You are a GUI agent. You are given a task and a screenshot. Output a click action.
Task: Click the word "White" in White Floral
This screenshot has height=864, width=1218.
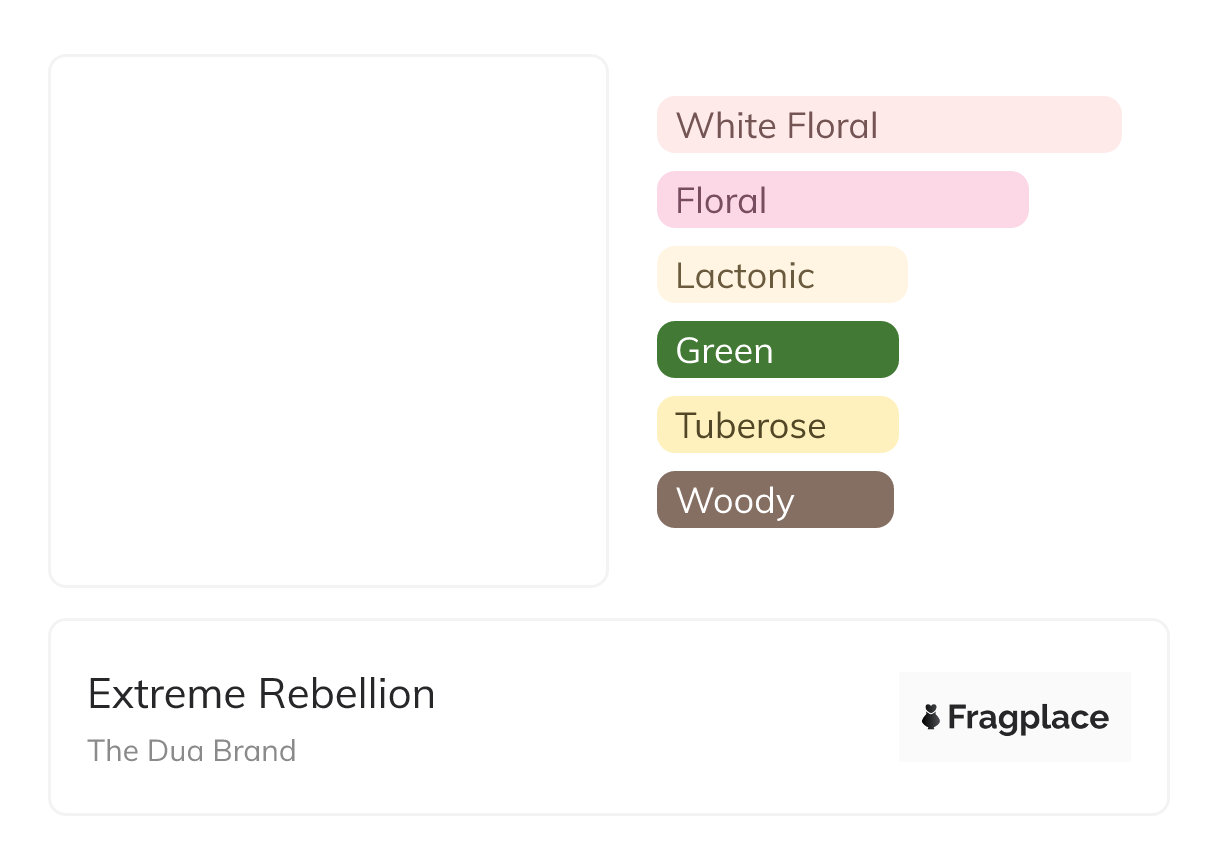click(726, 126)
